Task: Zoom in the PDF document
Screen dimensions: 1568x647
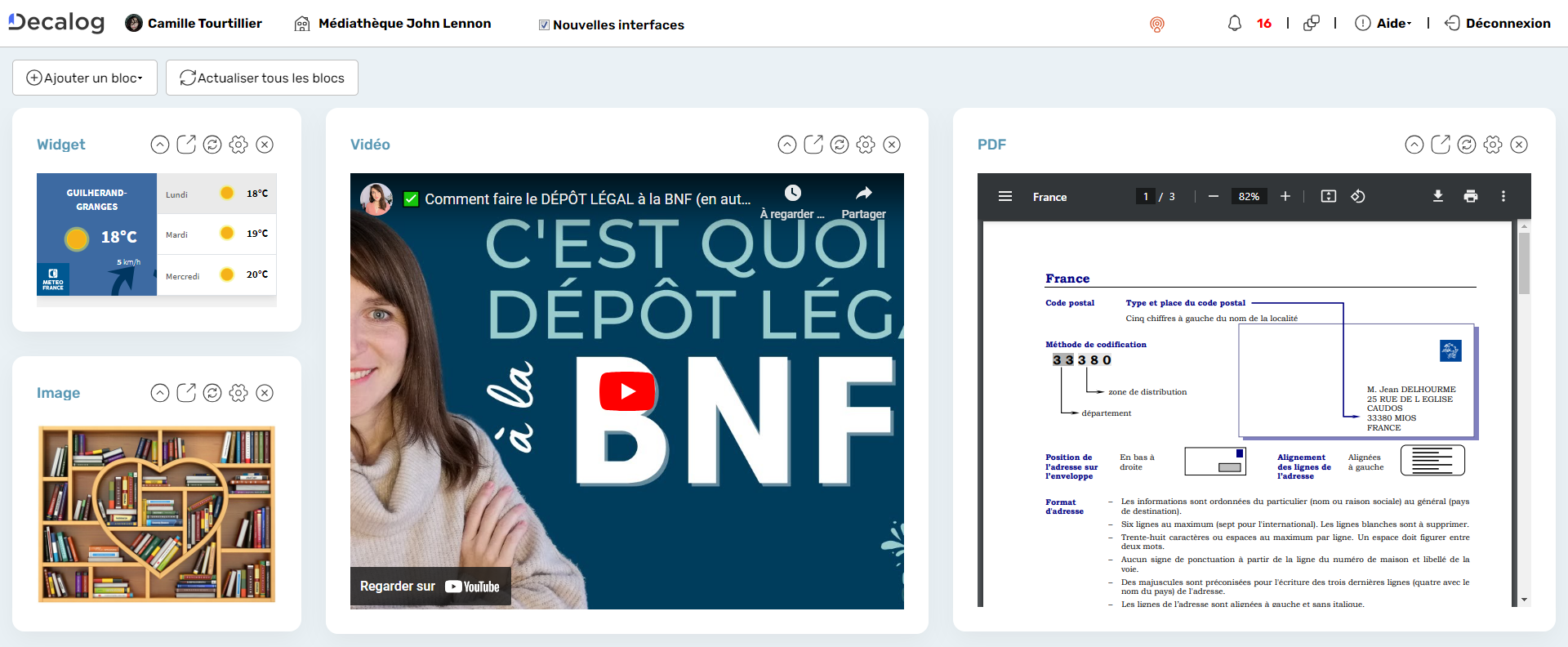Action: point(1285,197)
